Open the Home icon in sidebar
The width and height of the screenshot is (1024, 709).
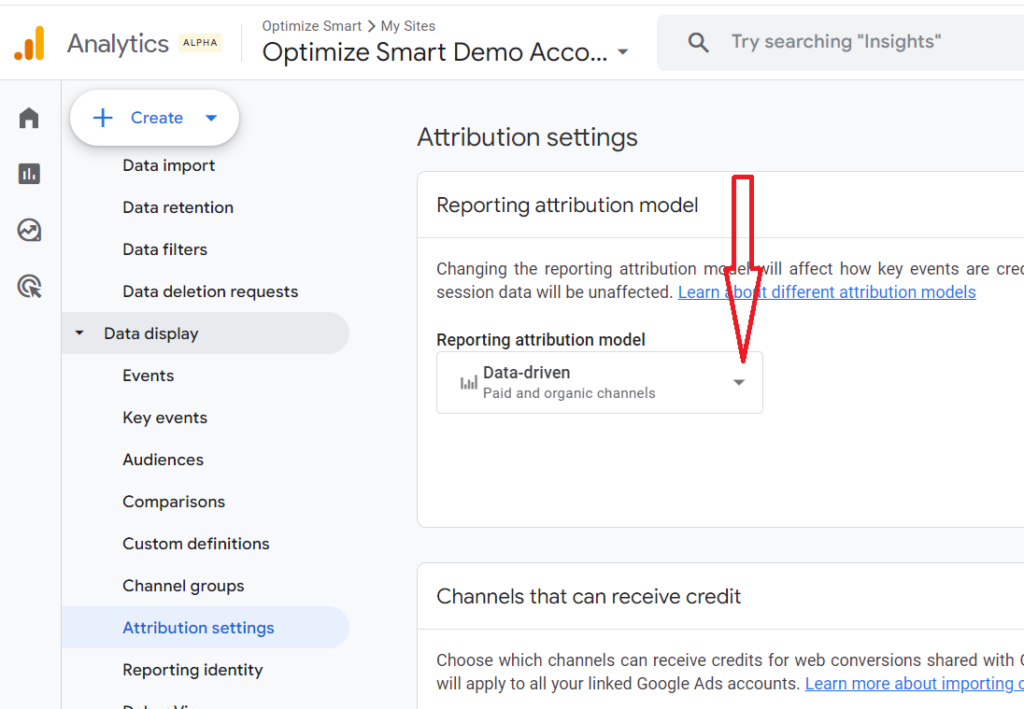(x=29, y=118)
